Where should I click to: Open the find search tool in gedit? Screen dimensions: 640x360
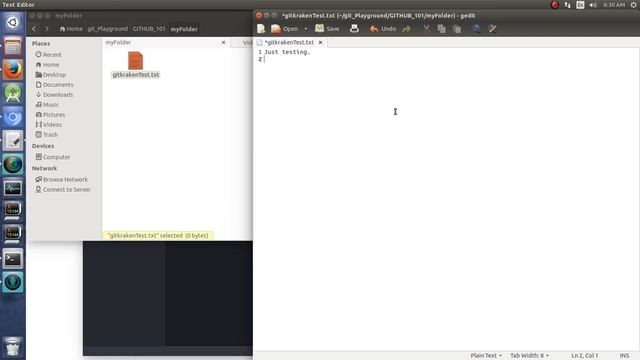click(476, 29)
